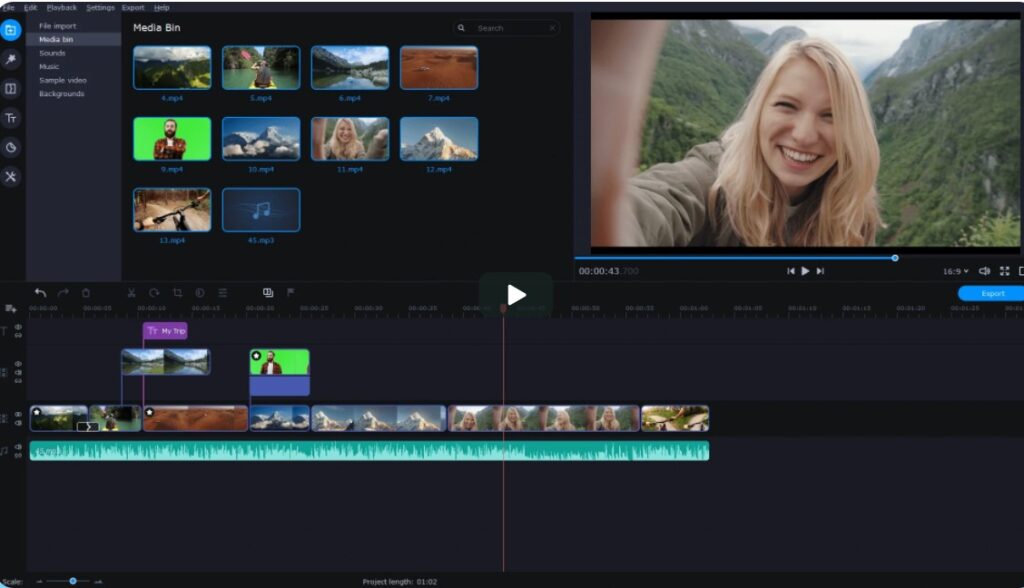The image size is (1024, 588).
Task: Open the Import tab in the sidebar
Action: pos(10,30)
